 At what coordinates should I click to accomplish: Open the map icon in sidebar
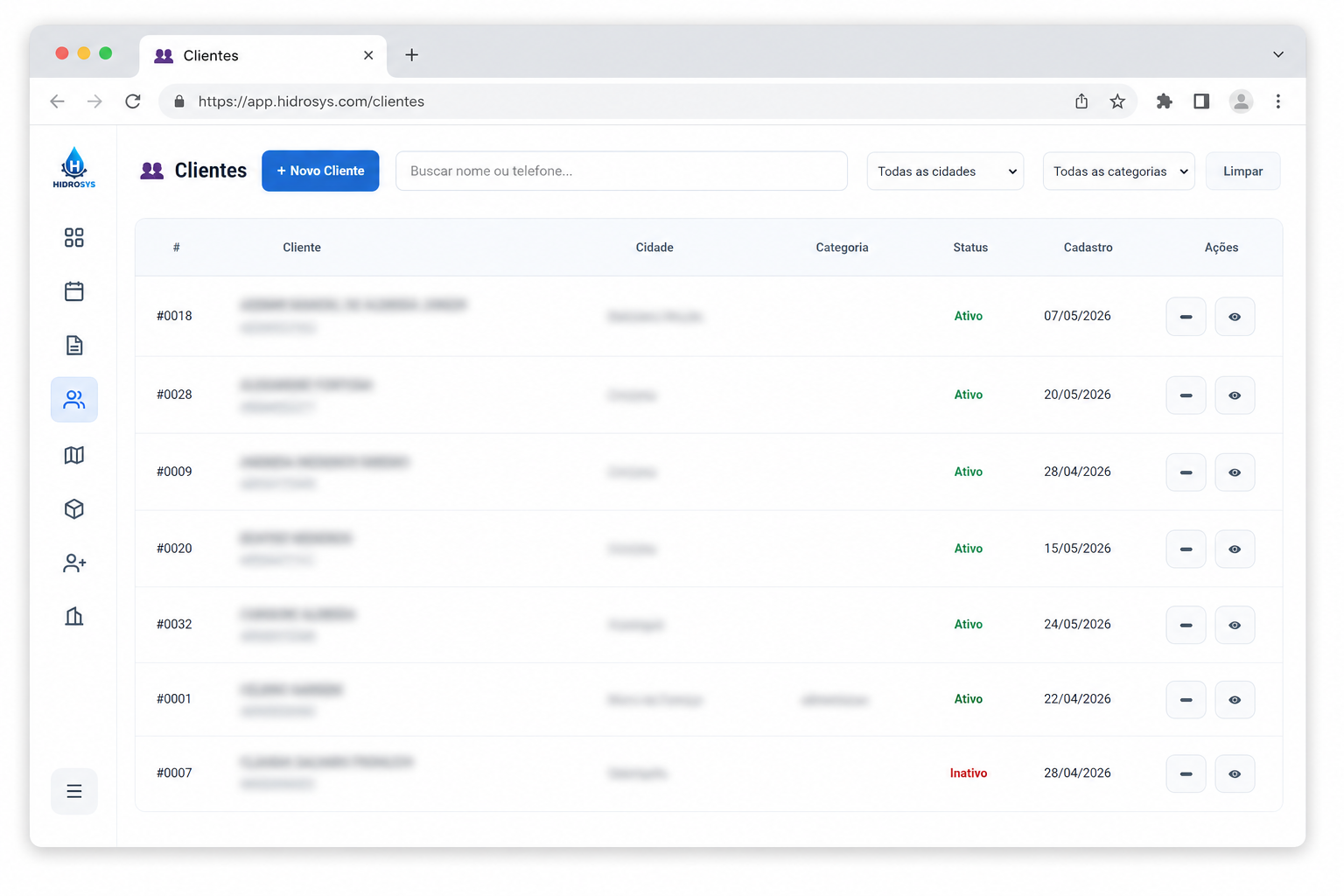pyautogui.click(x=74, y=455)
